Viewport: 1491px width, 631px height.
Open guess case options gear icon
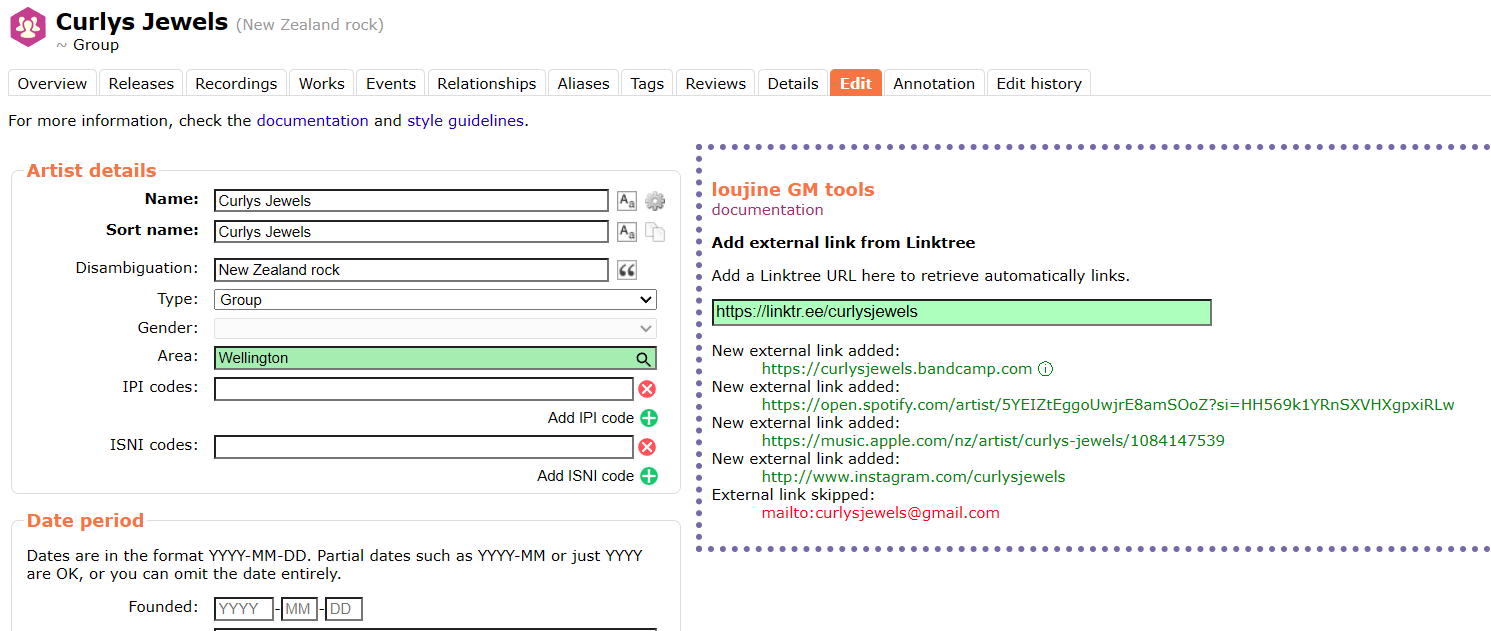click(655, 201)
